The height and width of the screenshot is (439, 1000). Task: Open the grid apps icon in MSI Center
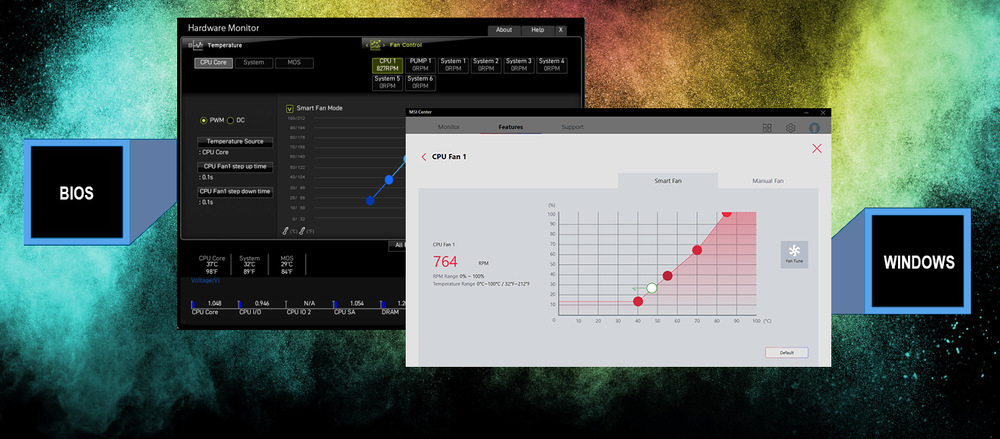(767, 128)
